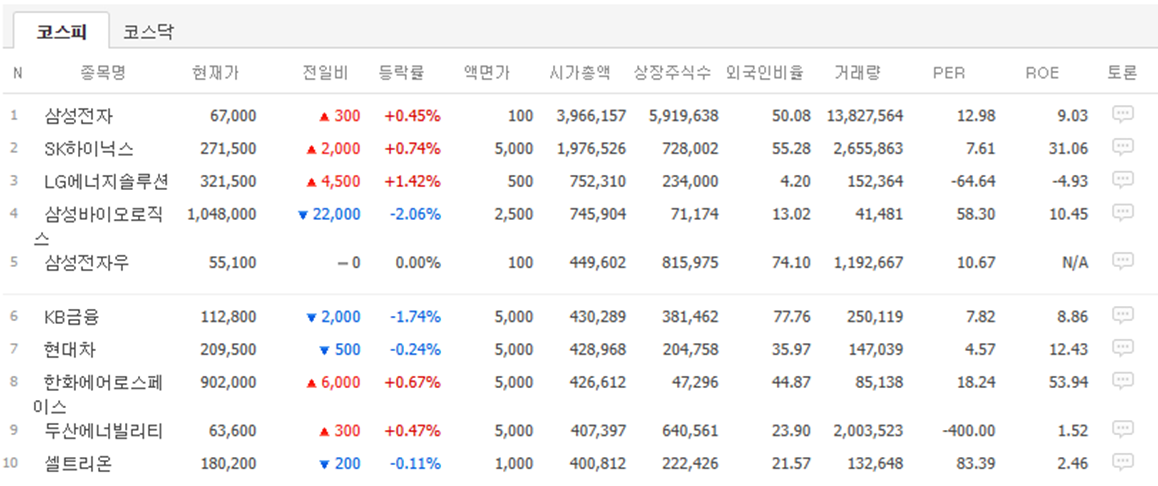The width and height of the screenshot is (1158, 486).
Task: Click the 상장주식수 column header
Action: 673,73
